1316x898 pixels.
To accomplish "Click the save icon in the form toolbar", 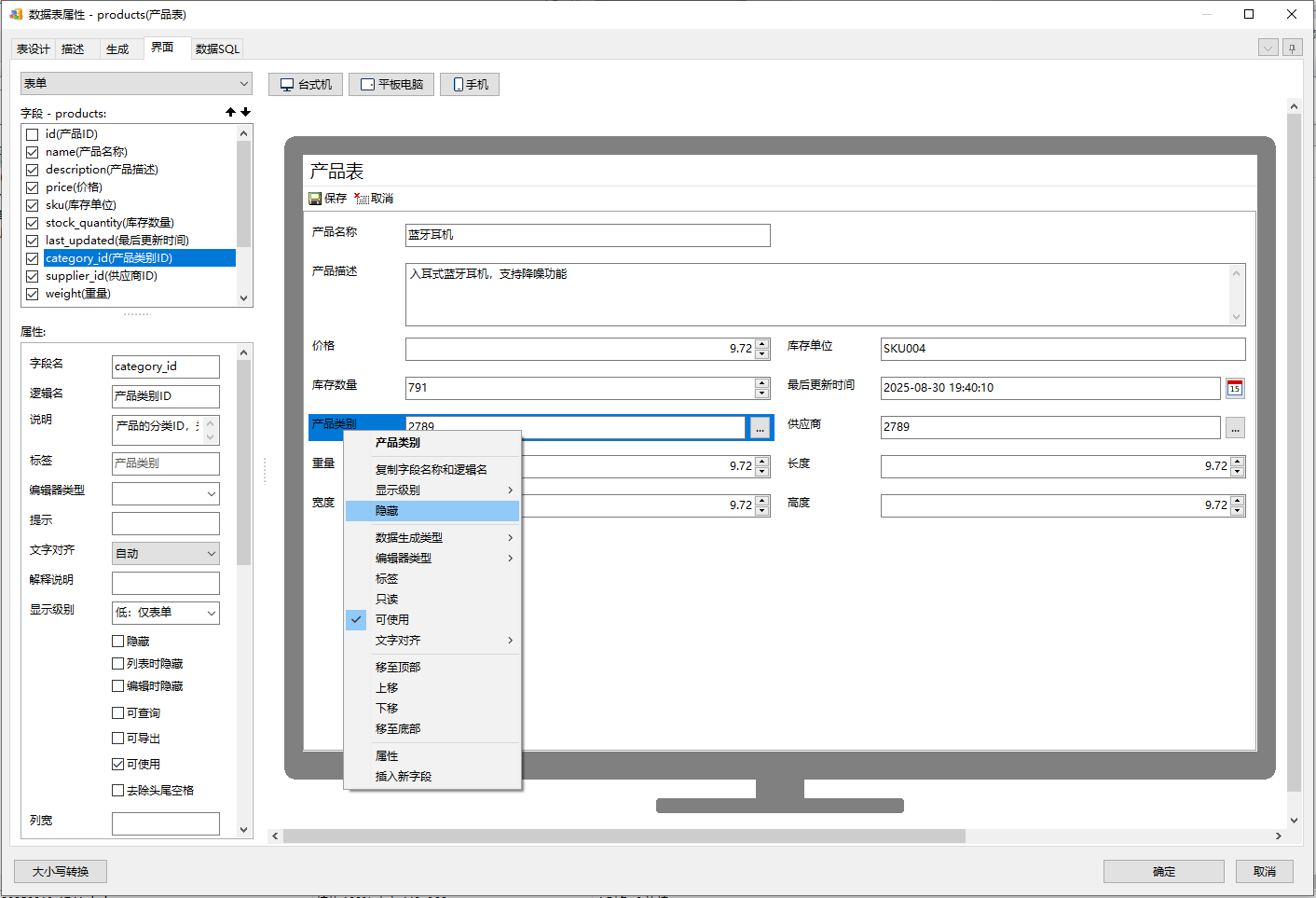I will (316, 199).
